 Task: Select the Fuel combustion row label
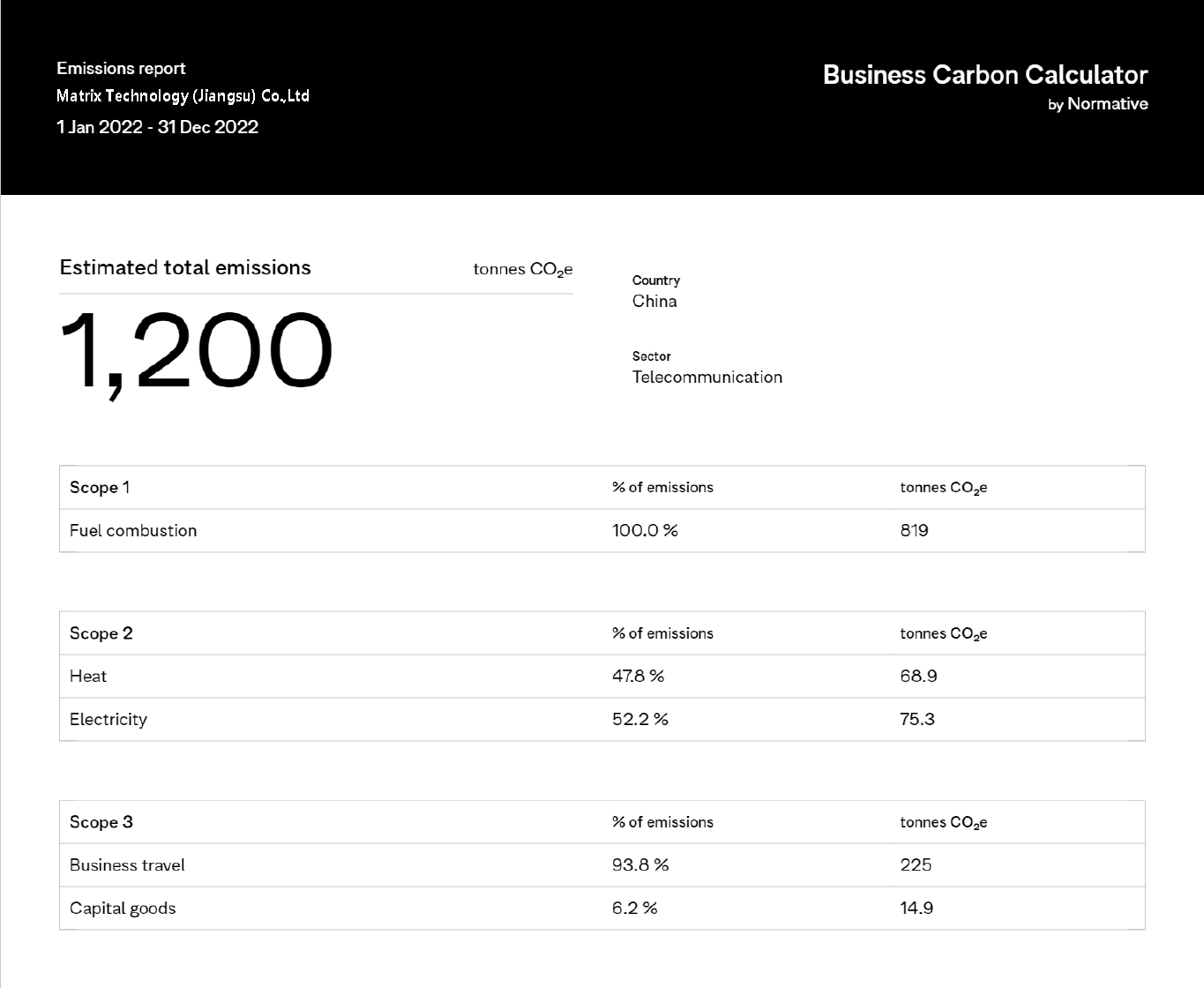point(133,531)
